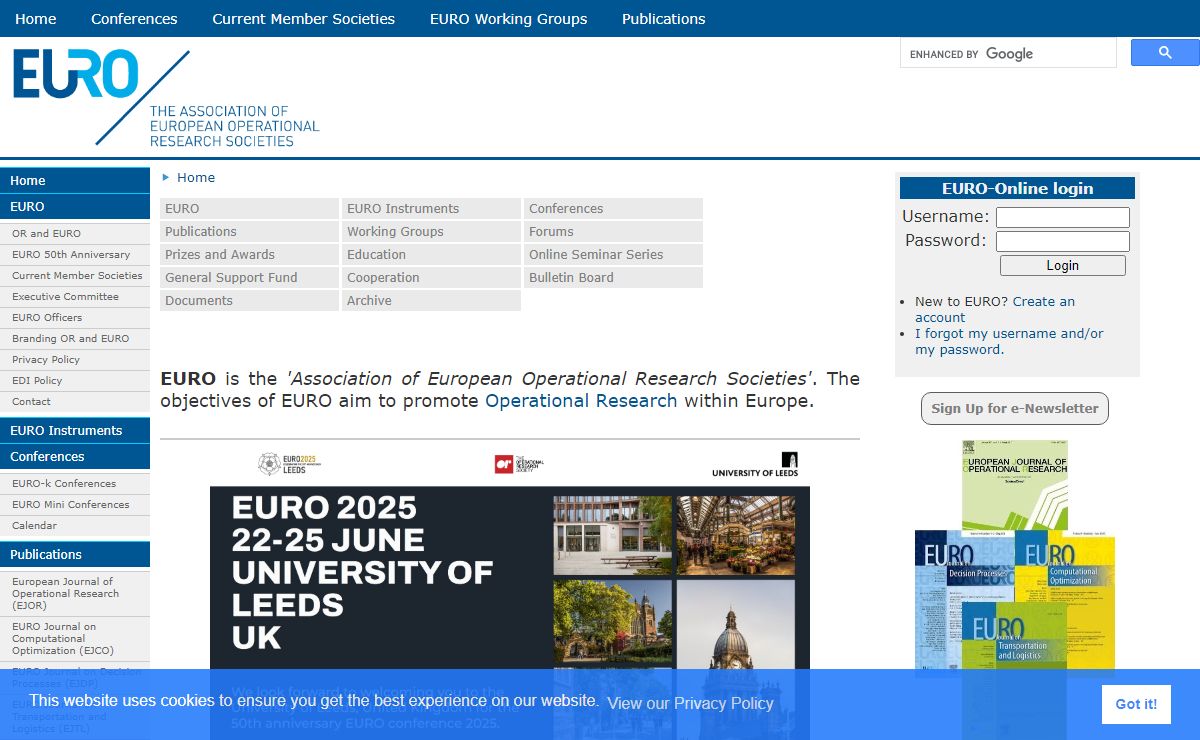Open Current Member Societies top menu
The width and height of the screenshot is (1200, 740).
303,19
